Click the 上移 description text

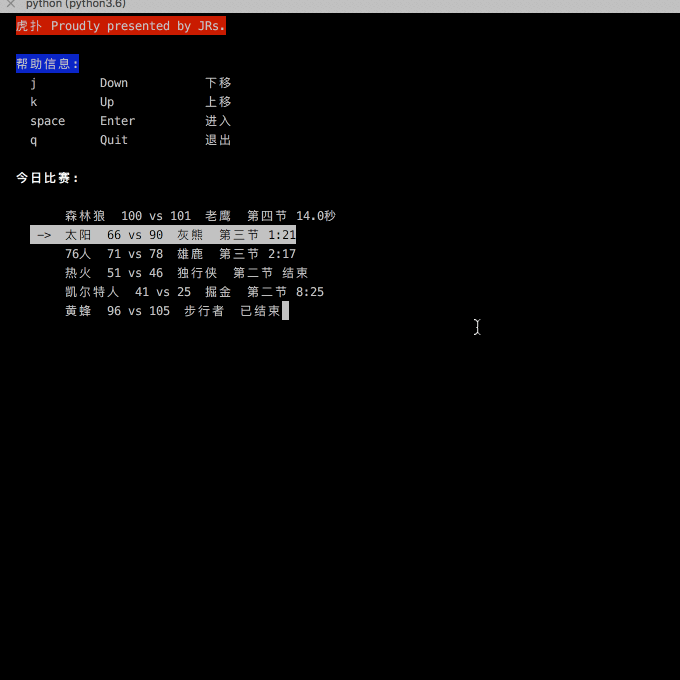[x=218, y=102]
